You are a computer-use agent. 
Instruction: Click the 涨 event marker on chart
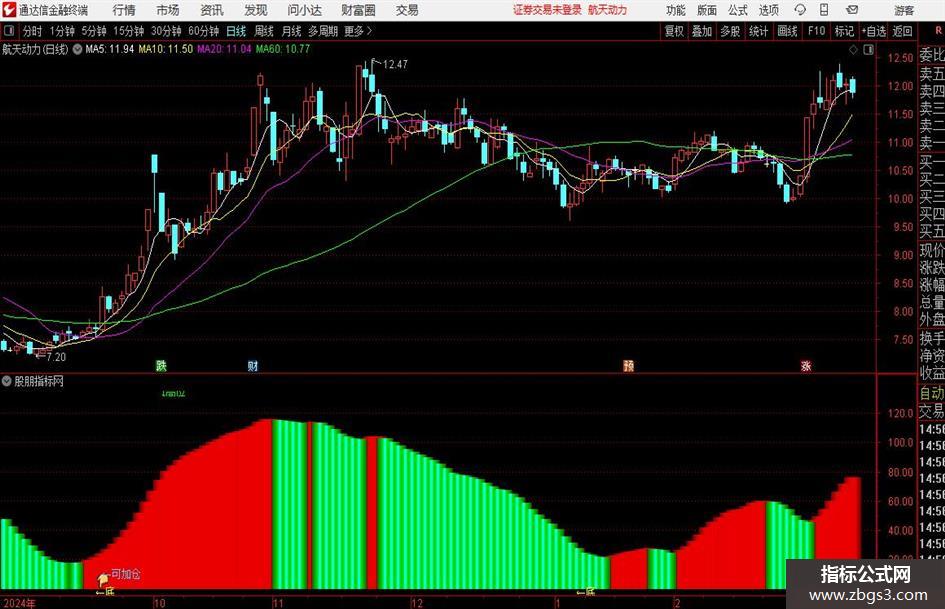point(806,365)
